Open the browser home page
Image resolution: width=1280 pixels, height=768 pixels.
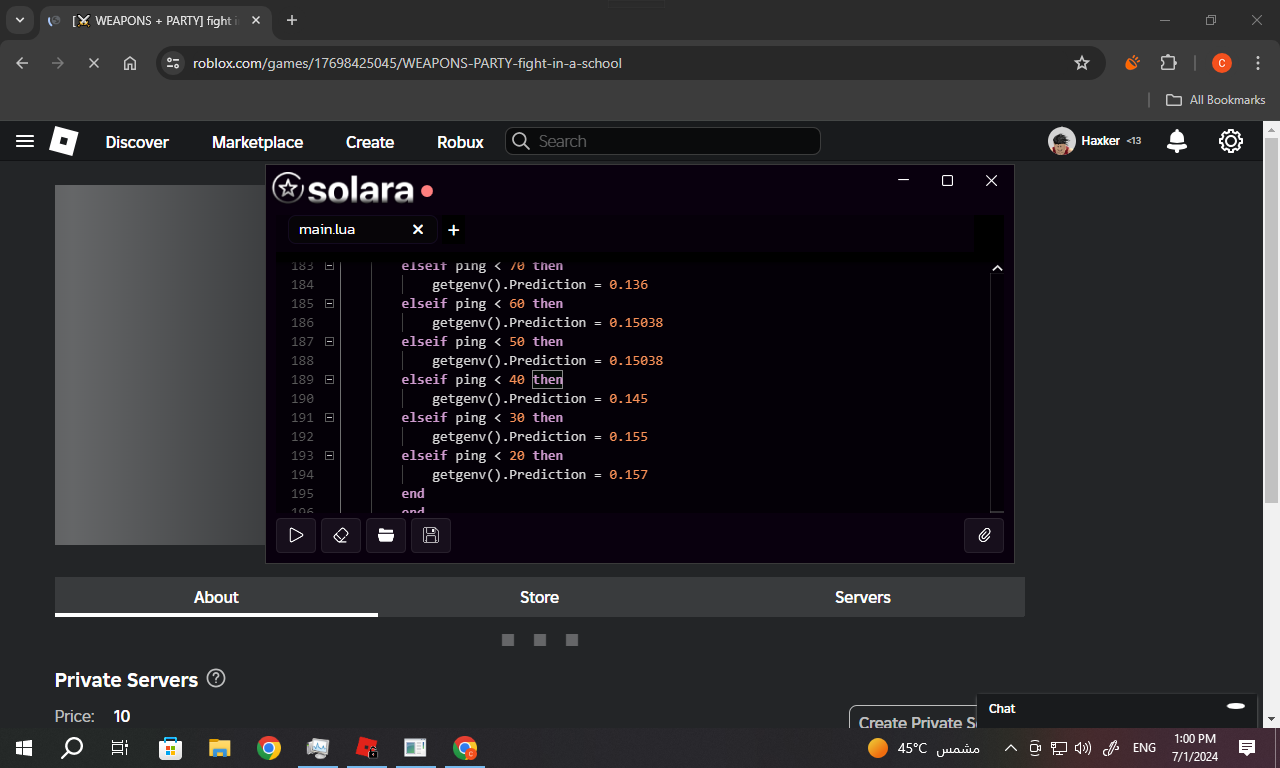coord(130,63)
